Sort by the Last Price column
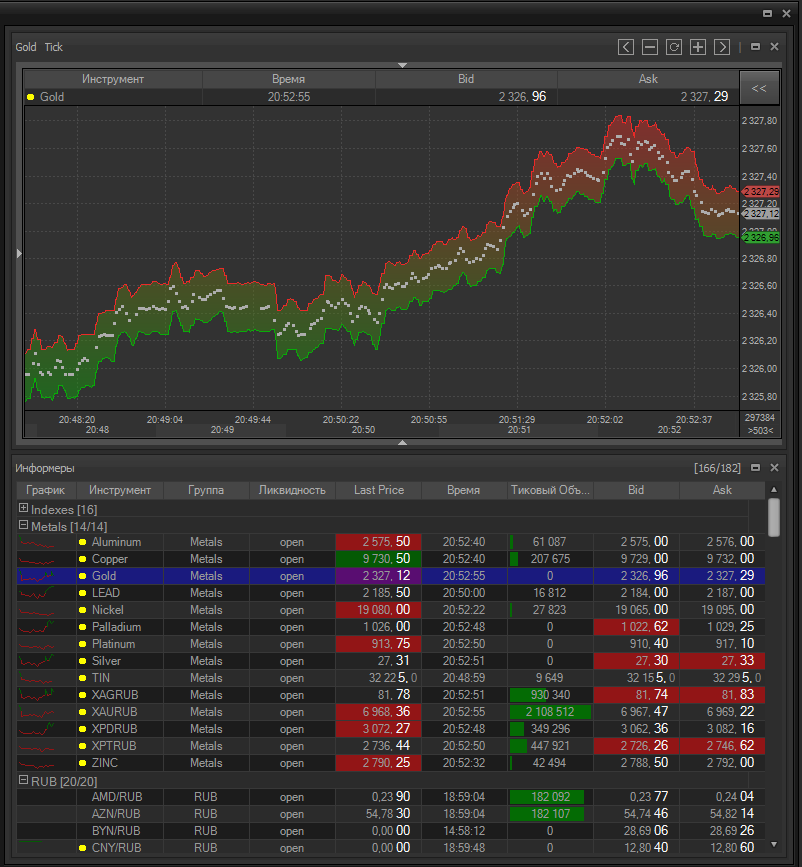802x867 pixels. (378, 490)
